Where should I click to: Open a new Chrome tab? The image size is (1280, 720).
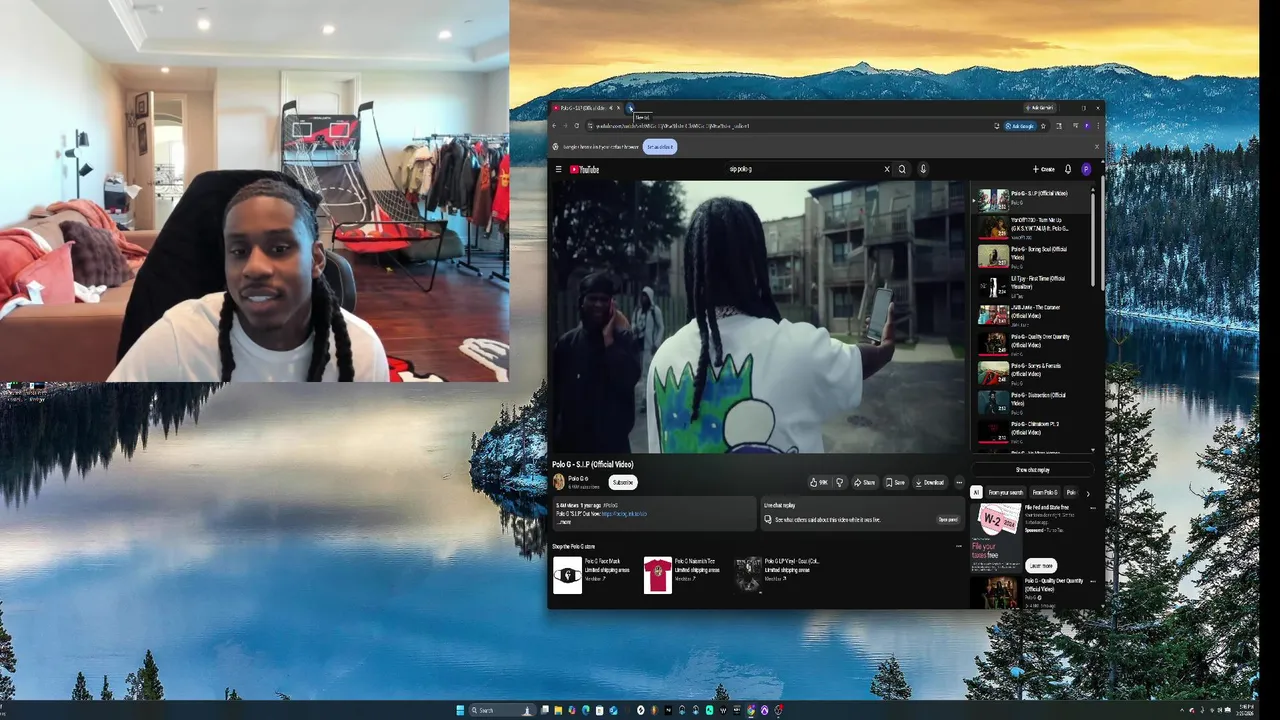(x=630, y=108)
